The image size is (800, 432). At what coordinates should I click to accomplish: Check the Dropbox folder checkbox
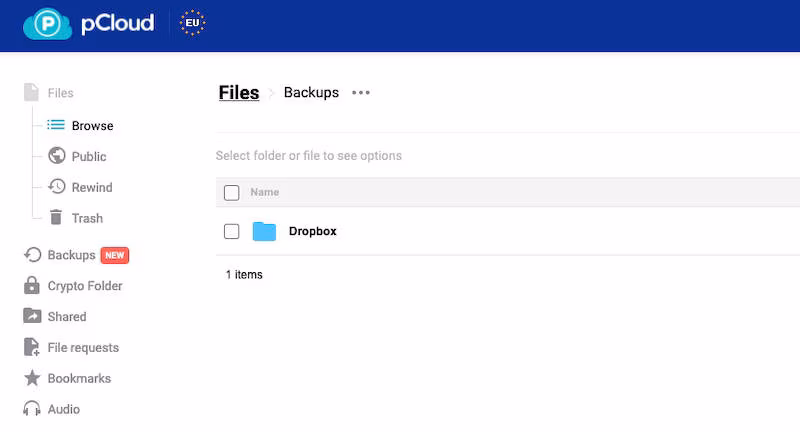tap(232, 231)
